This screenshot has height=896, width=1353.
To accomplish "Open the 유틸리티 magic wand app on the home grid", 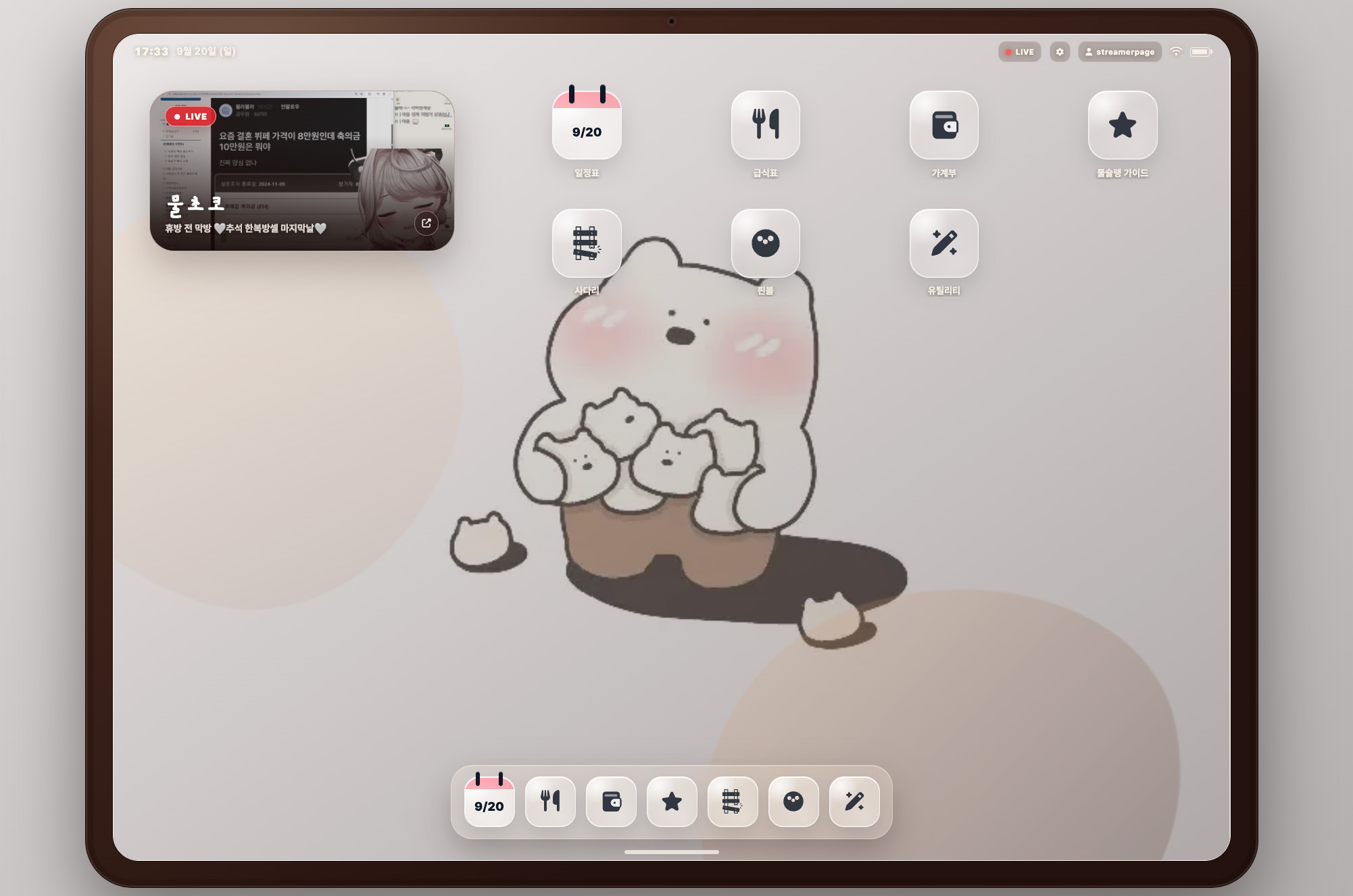I will (943, 243).
